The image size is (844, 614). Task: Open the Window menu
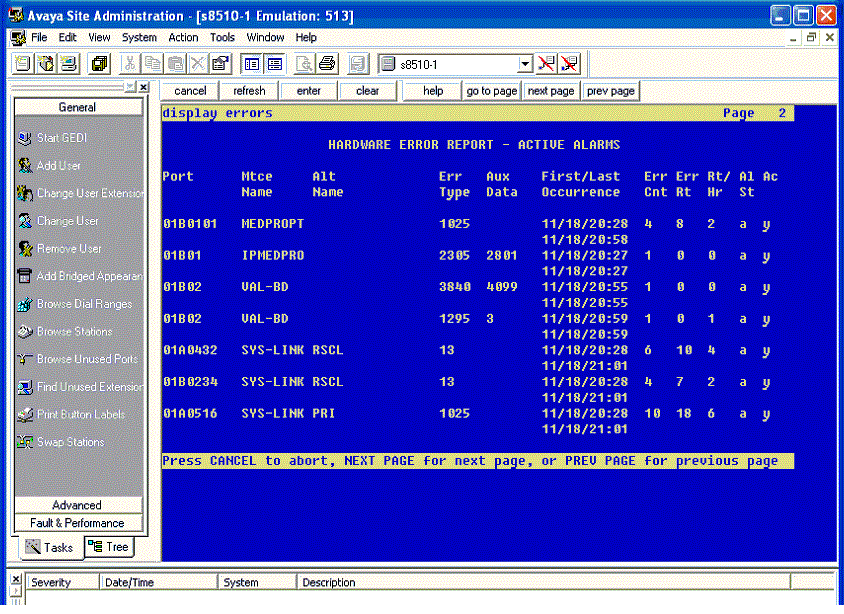[265, 37]
